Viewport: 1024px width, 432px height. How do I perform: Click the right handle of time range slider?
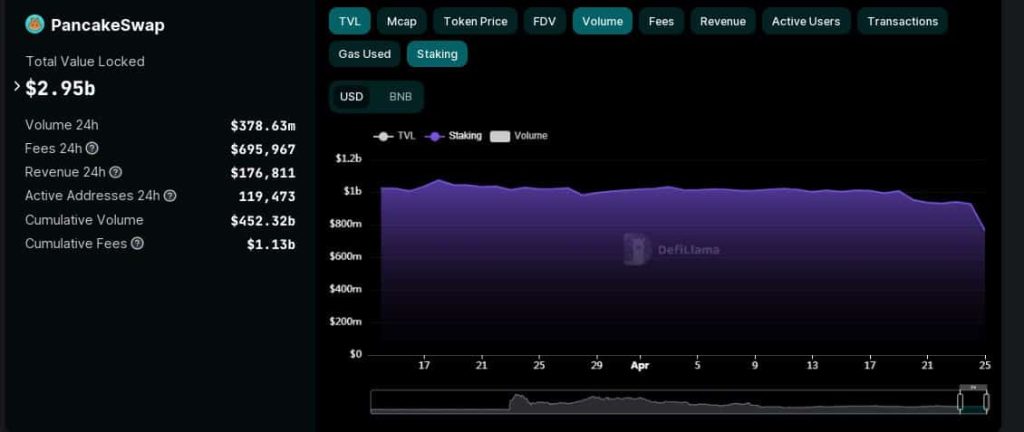[x=986, y=401]
